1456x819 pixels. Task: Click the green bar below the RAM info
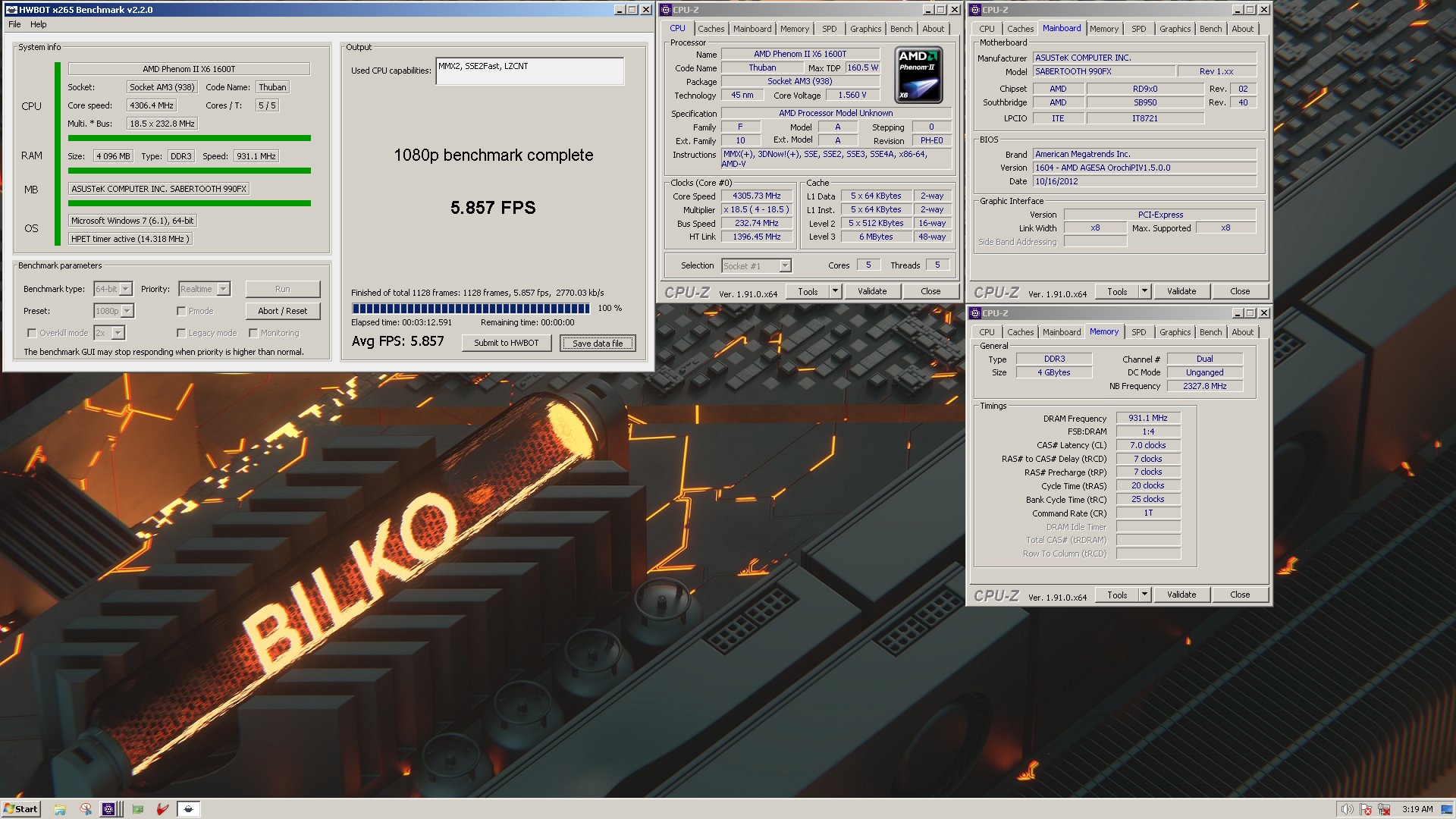(x=190, y=171)
